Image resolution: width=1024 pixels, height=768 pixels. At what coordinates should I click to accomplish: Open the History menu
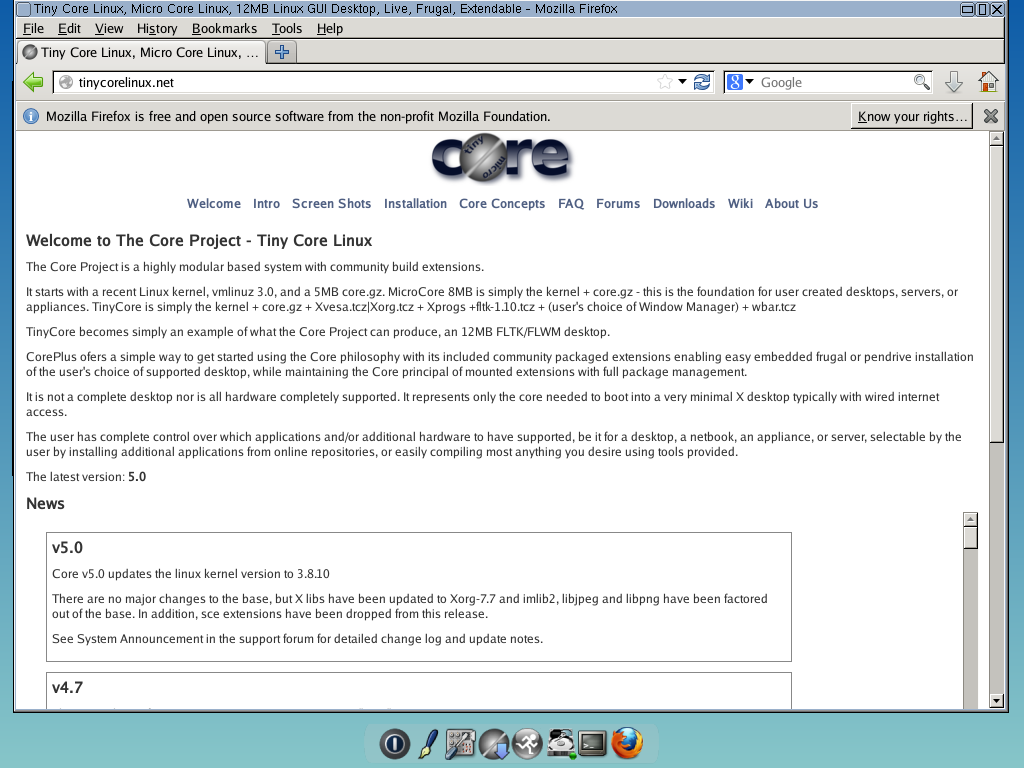[157, 29]
